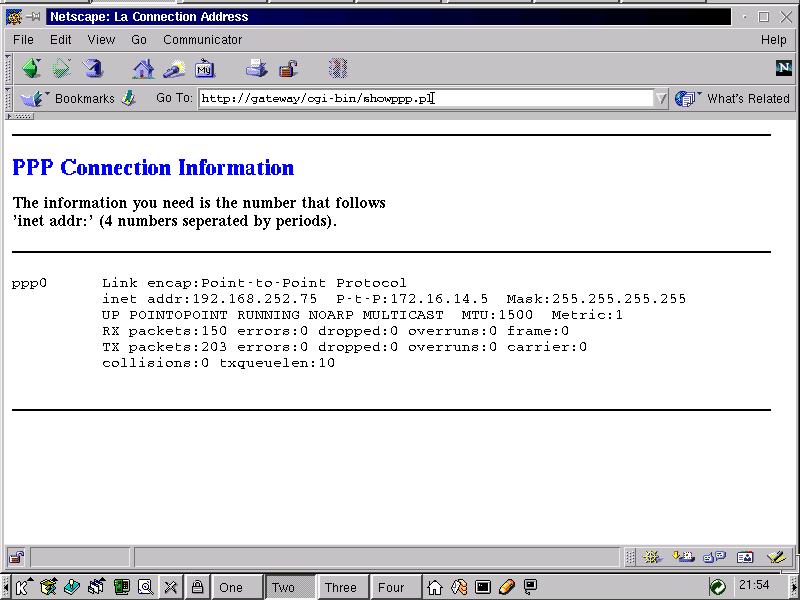Click the panel lock screen icon

point(198,587)
